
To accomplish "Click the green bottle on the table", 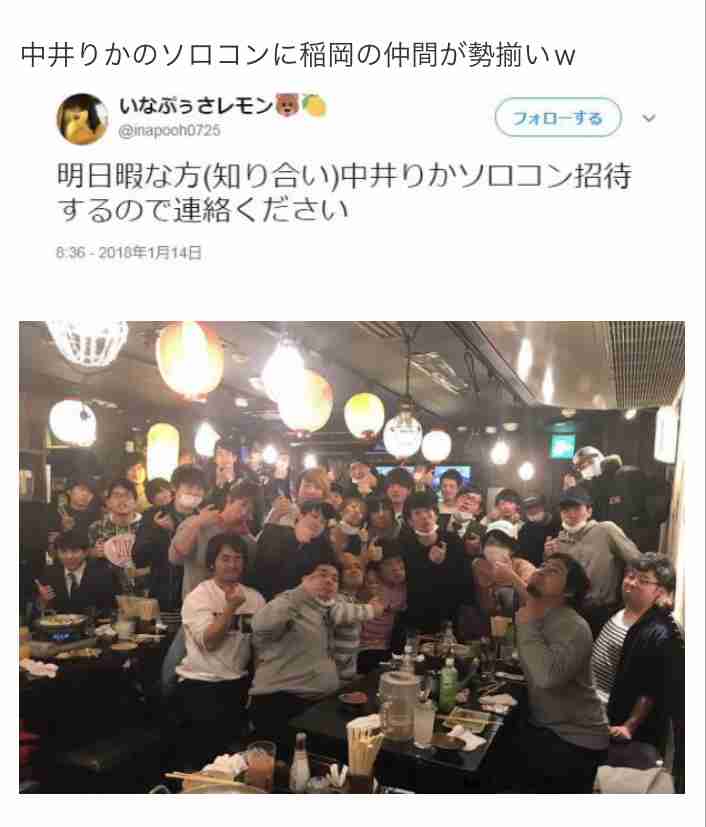I will (447, 685).
